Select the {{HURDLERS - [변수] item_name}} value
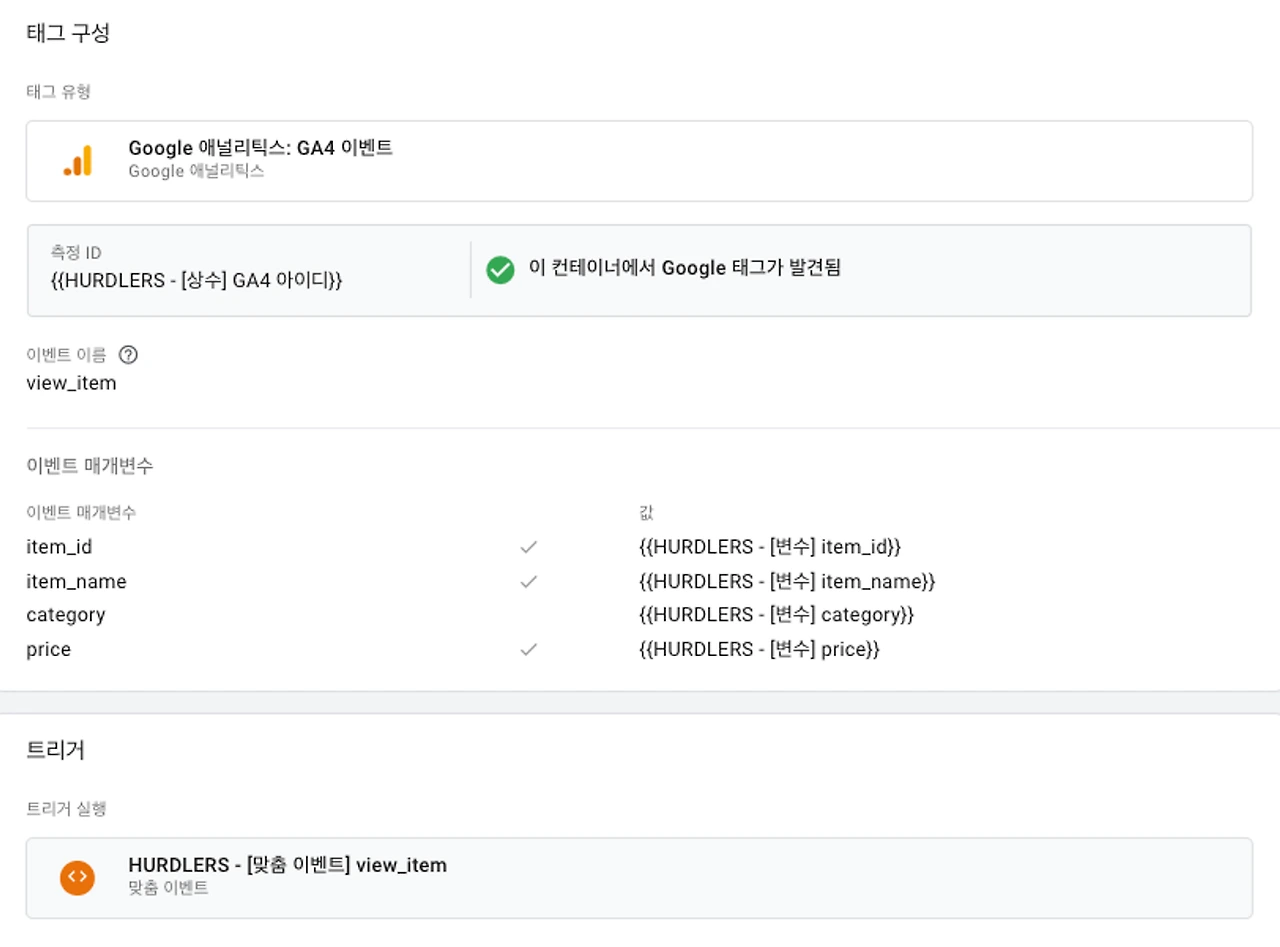 click(x=787, y=581)
